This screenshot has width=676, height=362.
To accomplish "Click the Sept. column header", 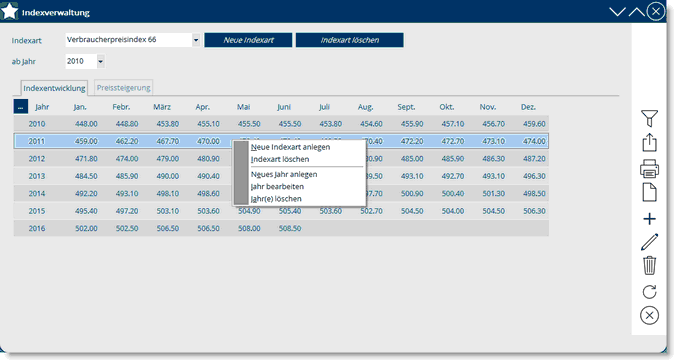I will (407, 107).
